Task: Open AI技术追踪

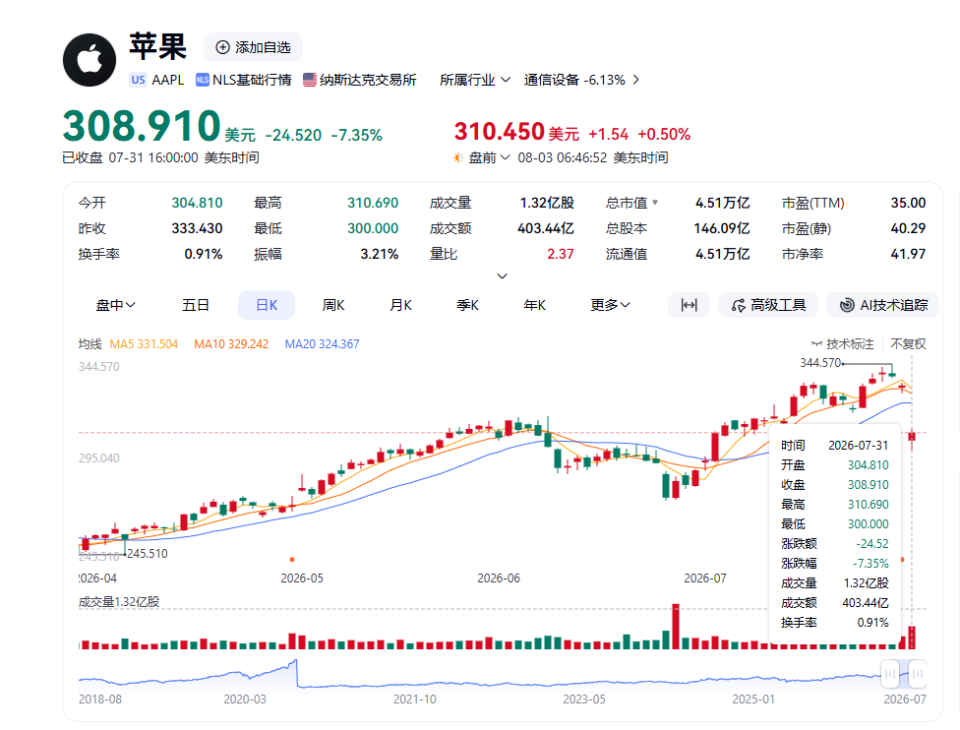Action: pos(882,305)
